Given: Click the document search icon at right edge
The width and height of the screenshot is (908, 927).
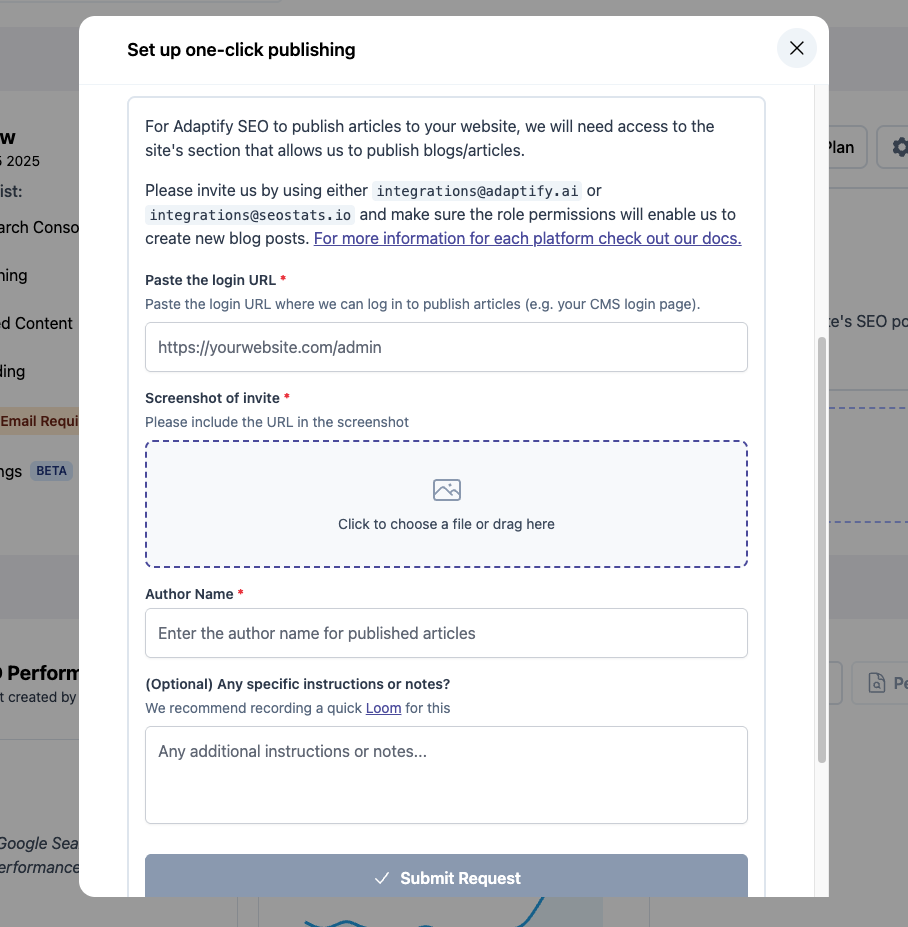Looking at the screenshot, I should [x=877, y=683].
